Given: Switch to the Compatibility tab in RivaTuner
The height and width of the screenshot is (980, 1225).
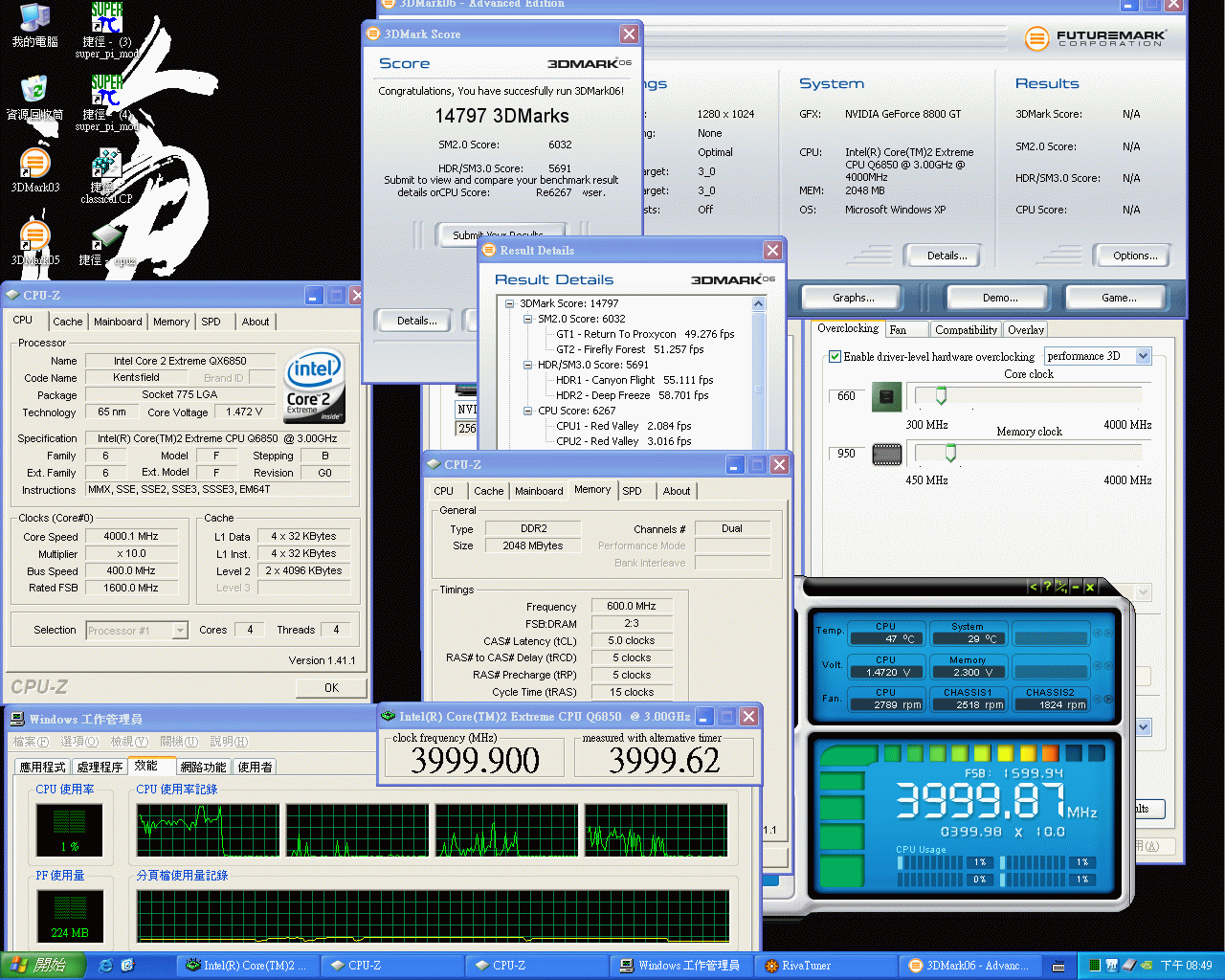Looking at the screenshot, I should pyautogui.click(x=966, y=330).
